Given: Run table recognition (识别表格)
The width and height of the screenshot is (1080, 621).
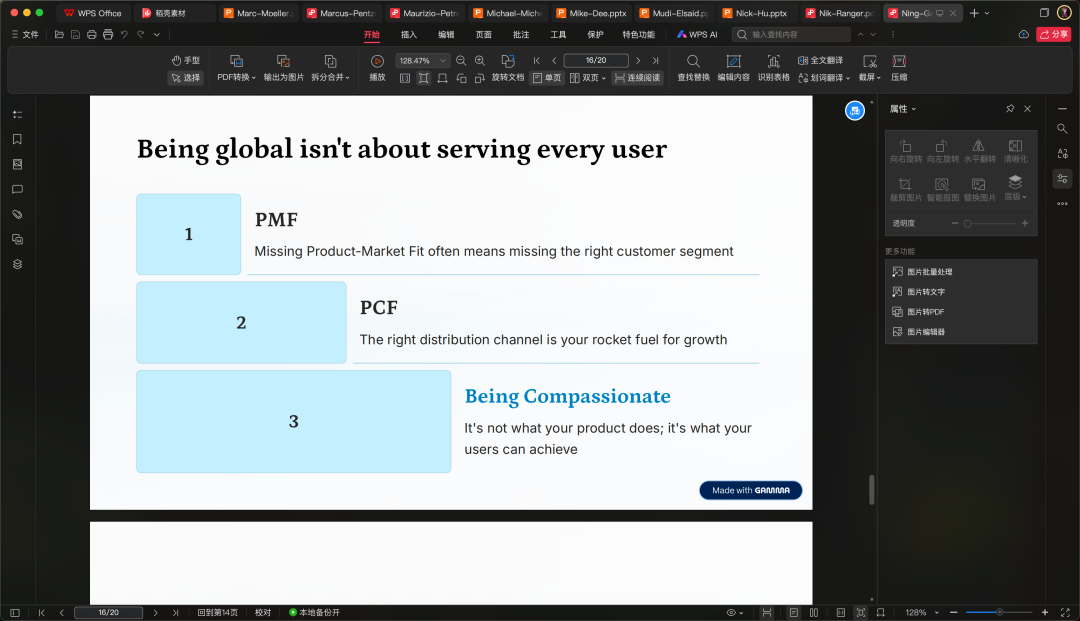Looking at the screenshot, I should point(773,68).
